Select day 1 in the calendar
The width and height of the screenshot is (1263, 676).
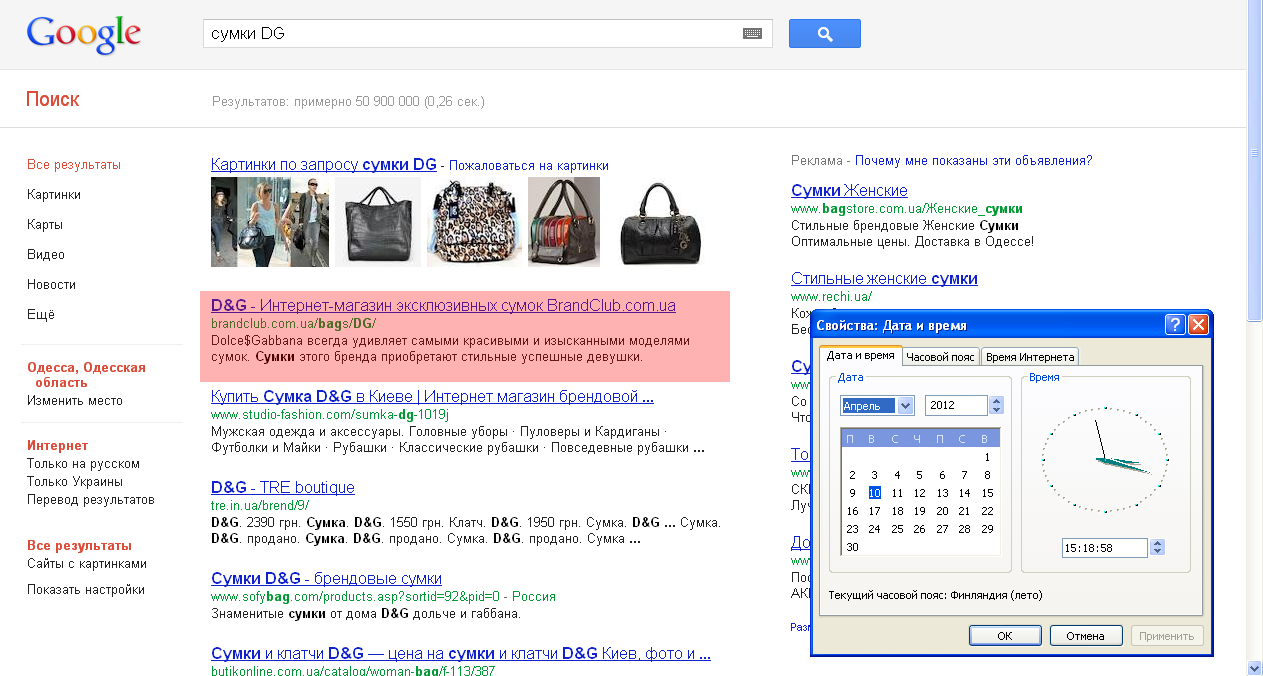(987, 457)
